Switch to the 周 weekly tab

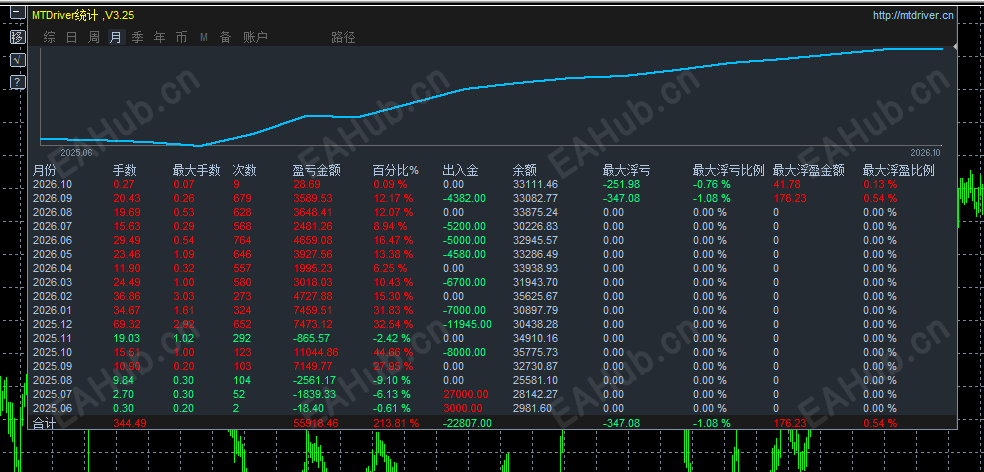tap(94, 38)
